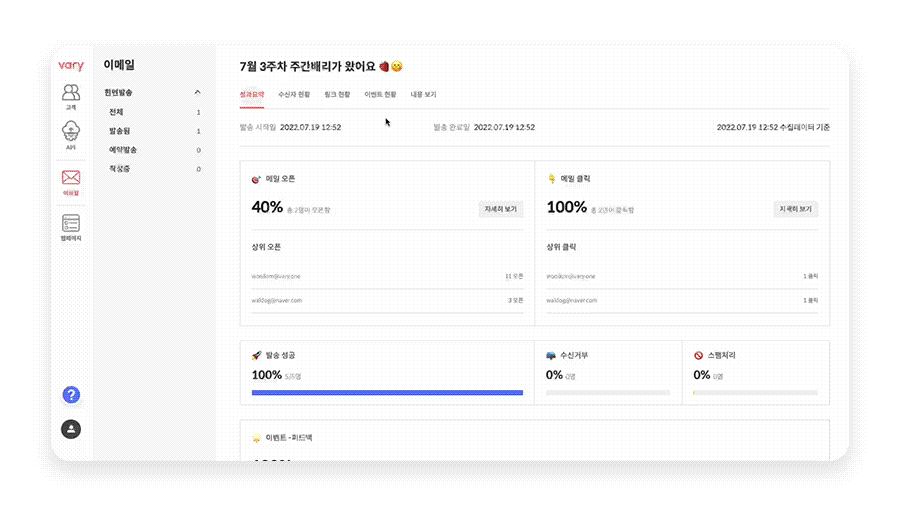
Task: Click the 발송 성공 blue progress bar
Action: point(387,393)
